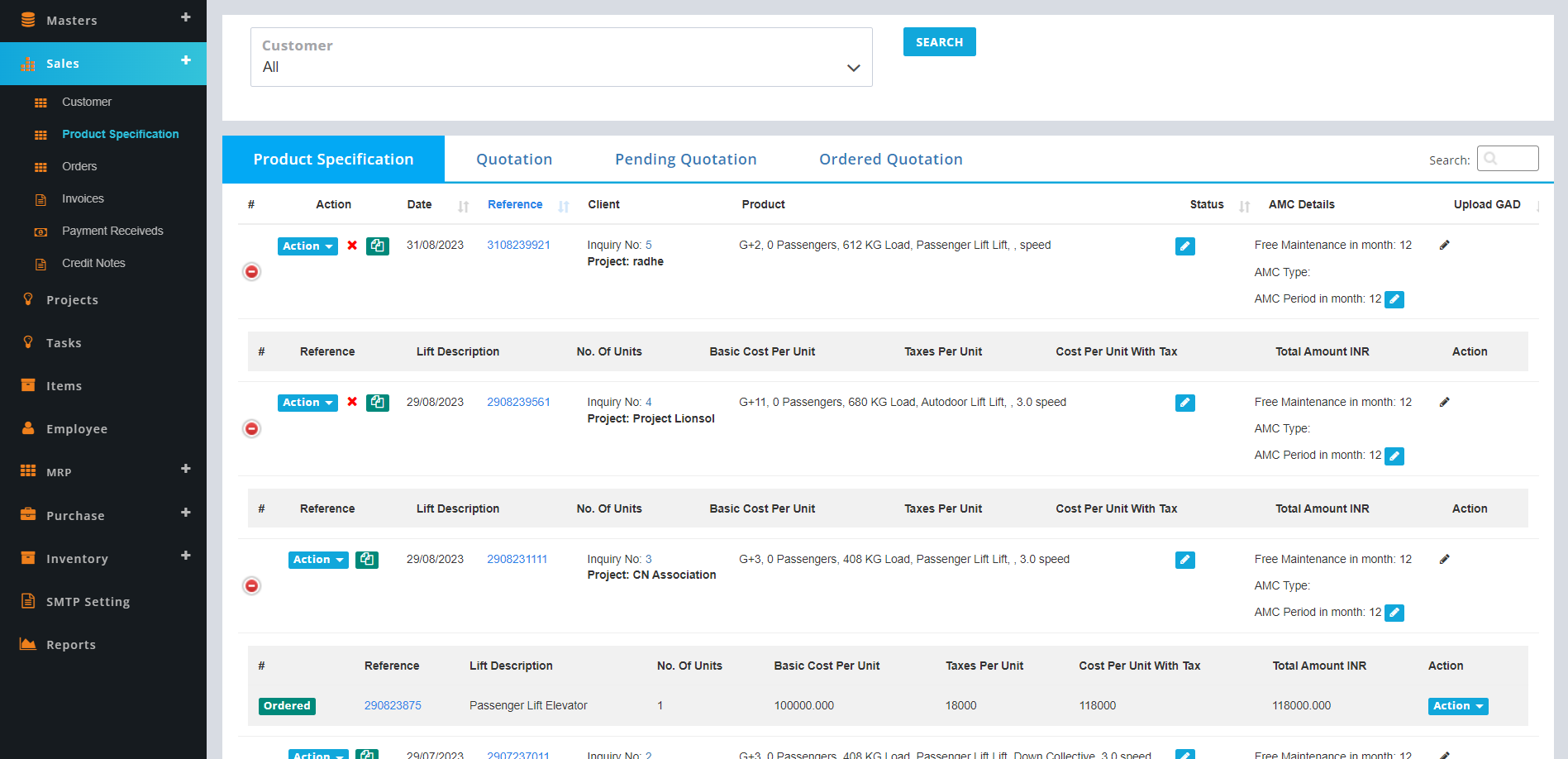The height and width of the screenshot is (759, 1568).
Task: Switch to the Ordered Quotation tab
Action: pyautogui.click(x=891, y=160)
